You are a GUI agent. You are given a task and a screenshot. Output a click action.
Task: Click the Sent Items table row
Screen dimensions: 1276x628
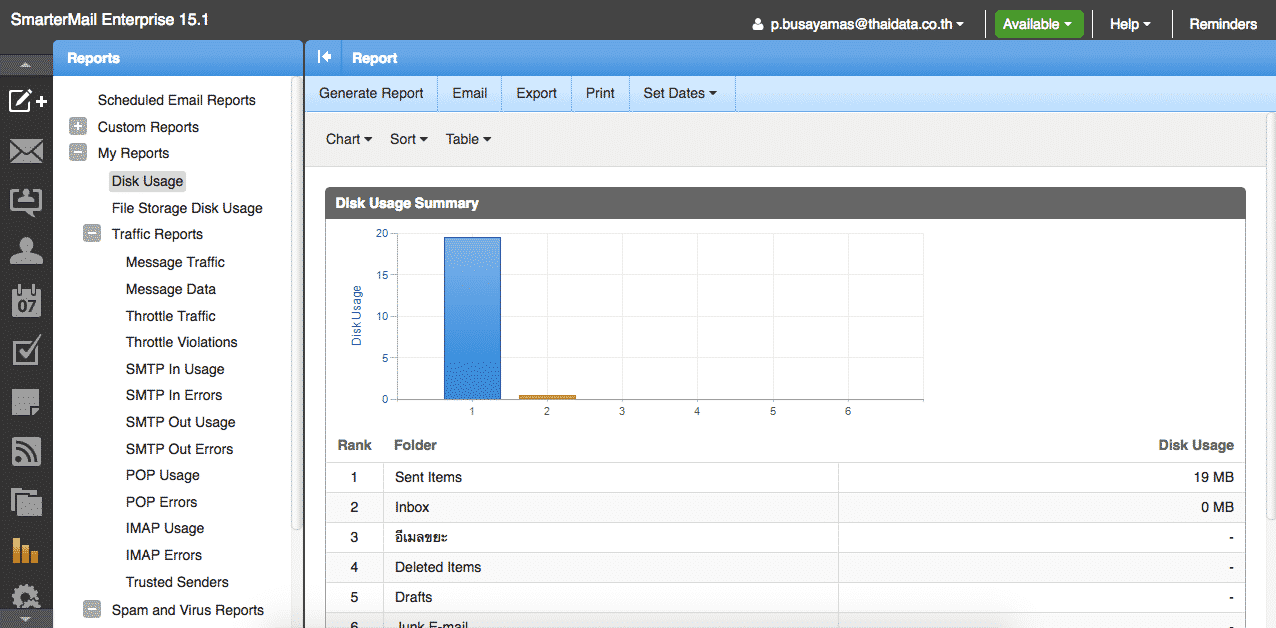point(785,477)
